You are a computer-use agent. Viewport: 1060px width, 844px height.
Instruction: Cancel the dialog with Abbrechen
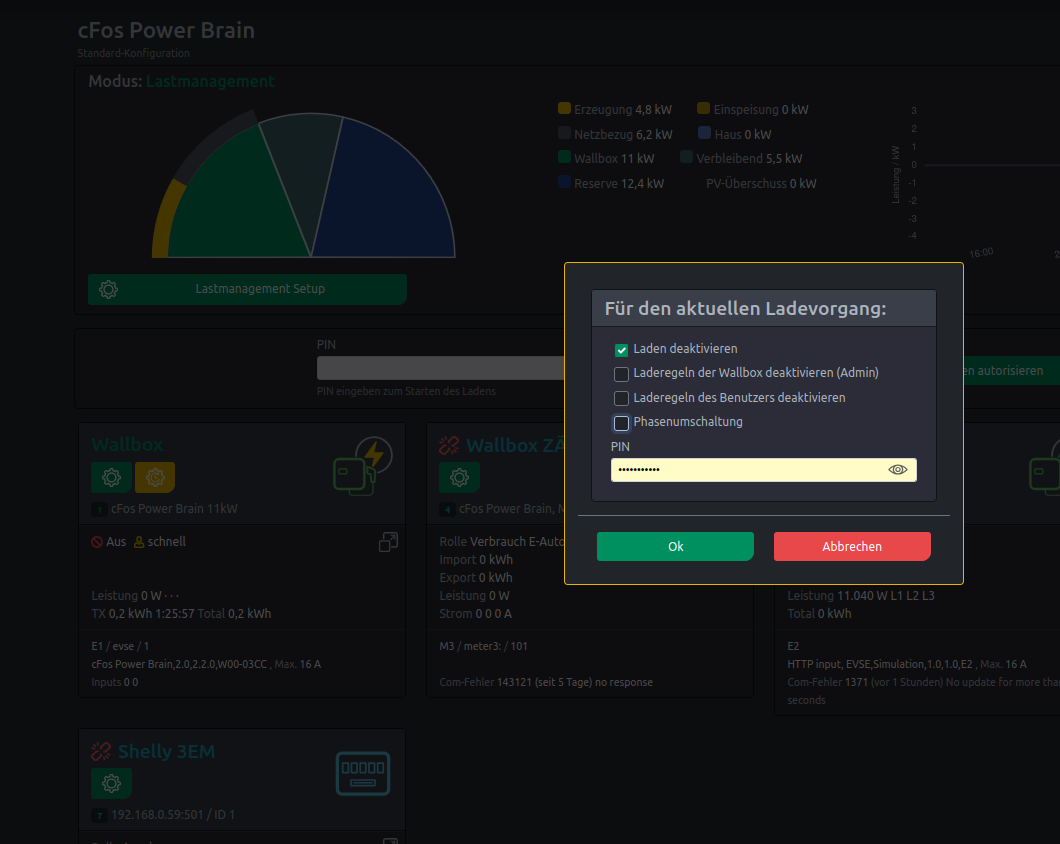point(852,546)
